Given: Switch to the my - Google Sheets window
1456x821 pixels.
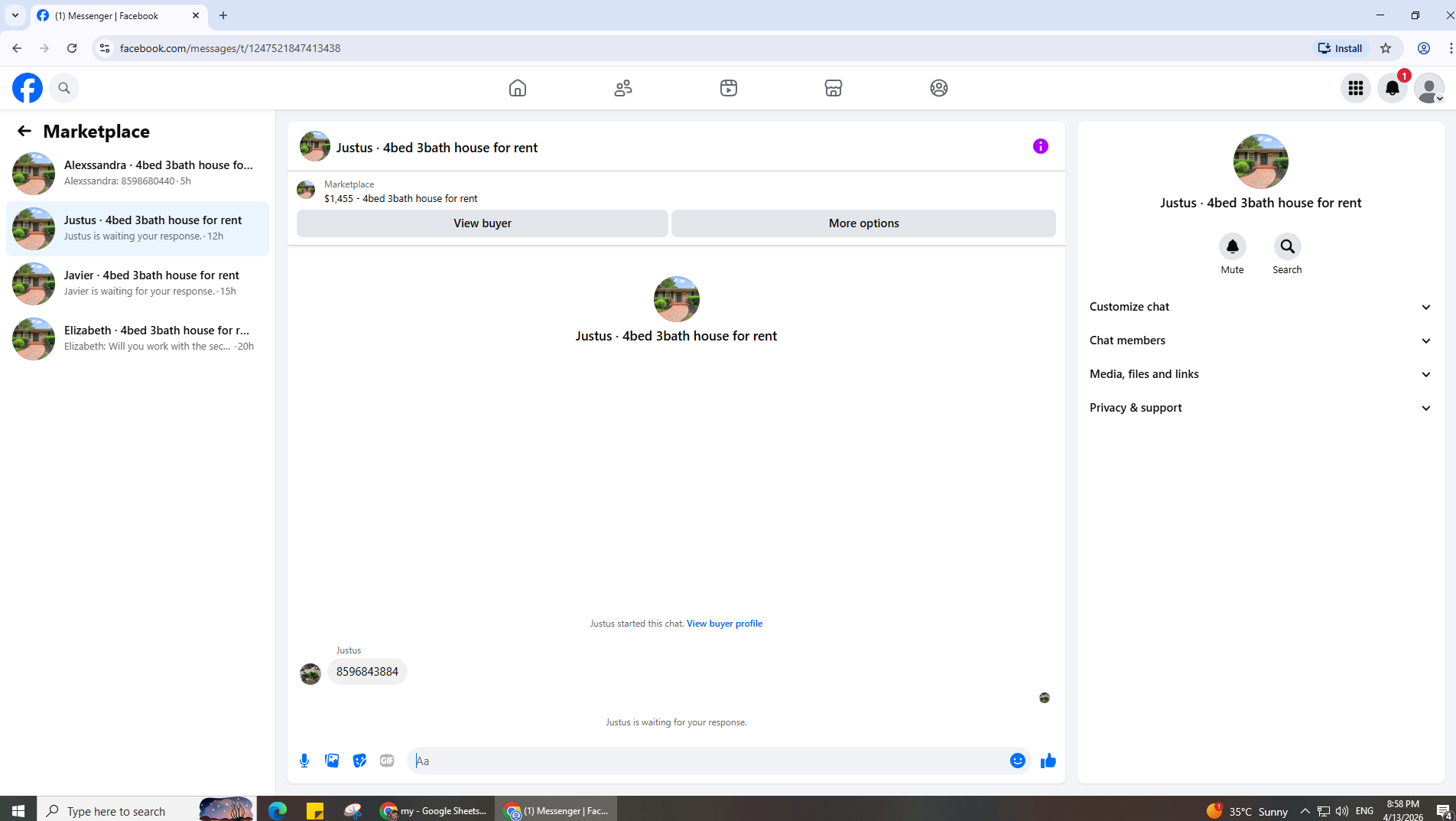Looking at the screenshot, I should [x=434, y=811].
